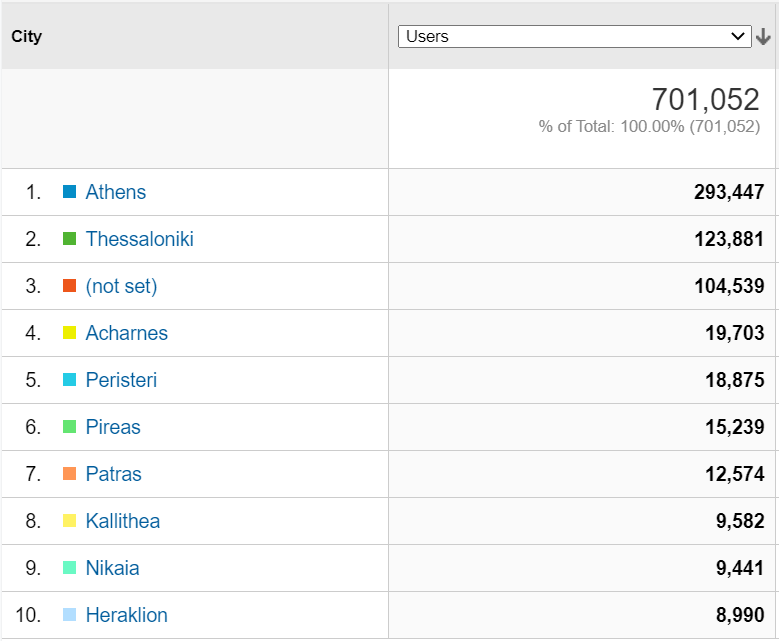
Task: Click the descending sort arrow icon
Action: (x=764, y=37)
